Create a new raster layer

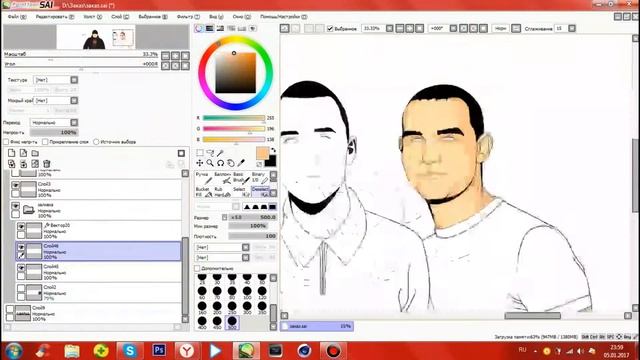click(11, 153)
